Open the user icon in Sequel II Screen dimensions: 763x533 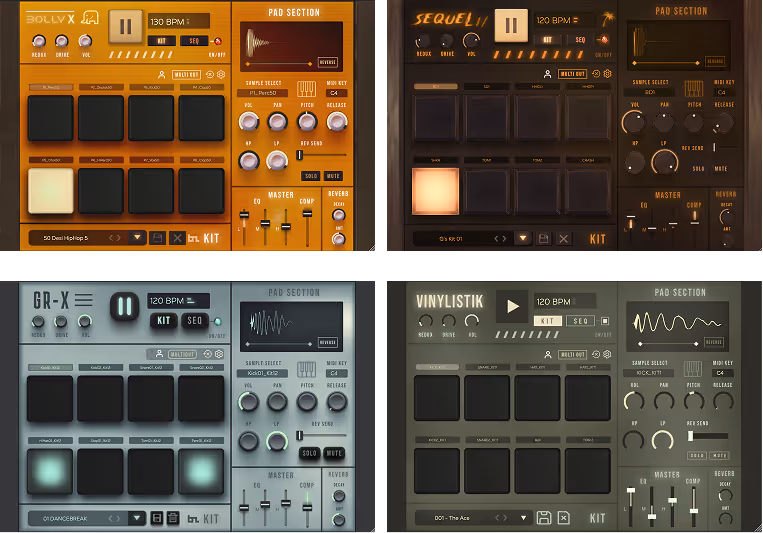point(547,74)
